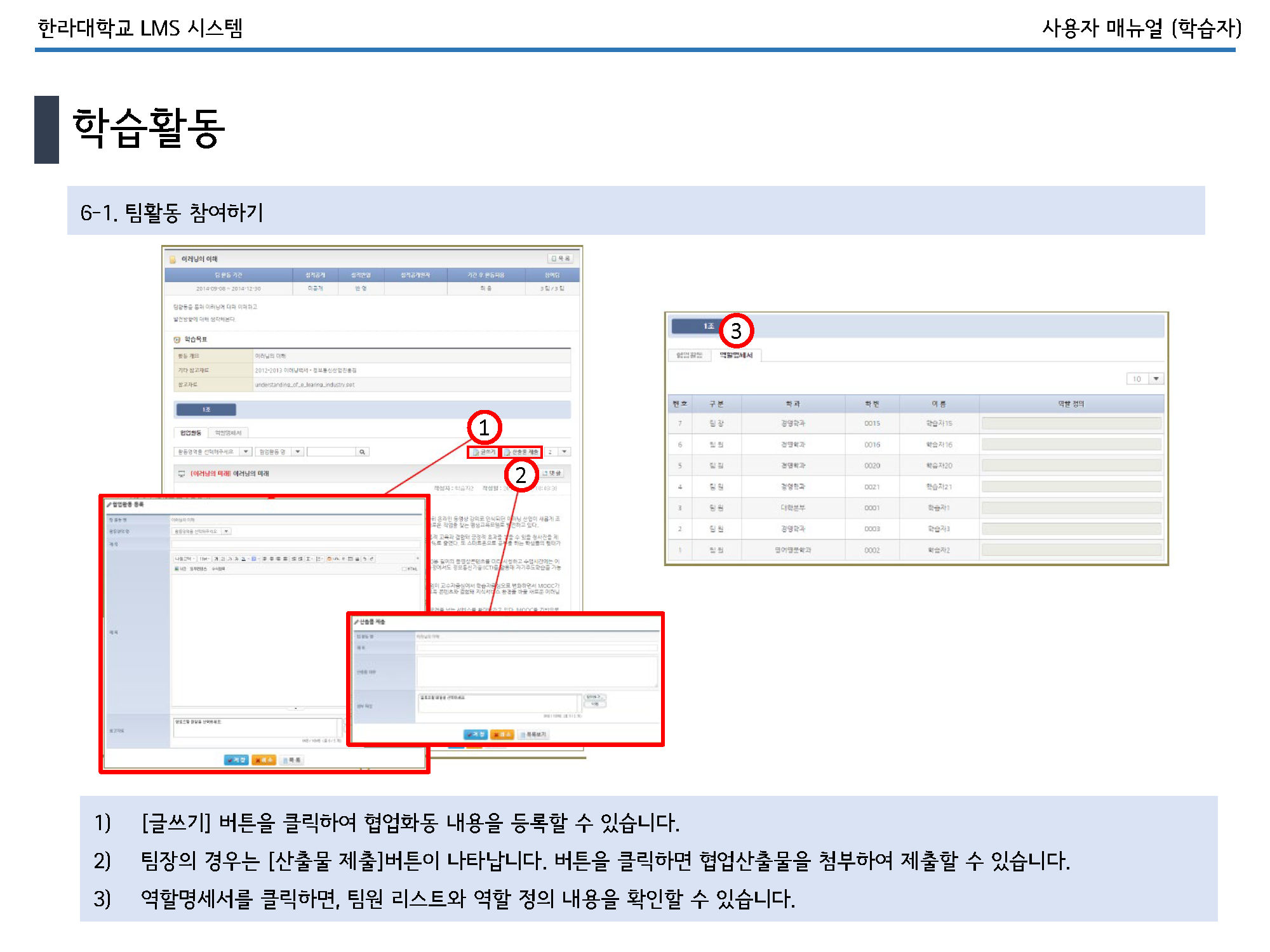
Task: Click the search magnifier icon button
Action: (362, 452)
